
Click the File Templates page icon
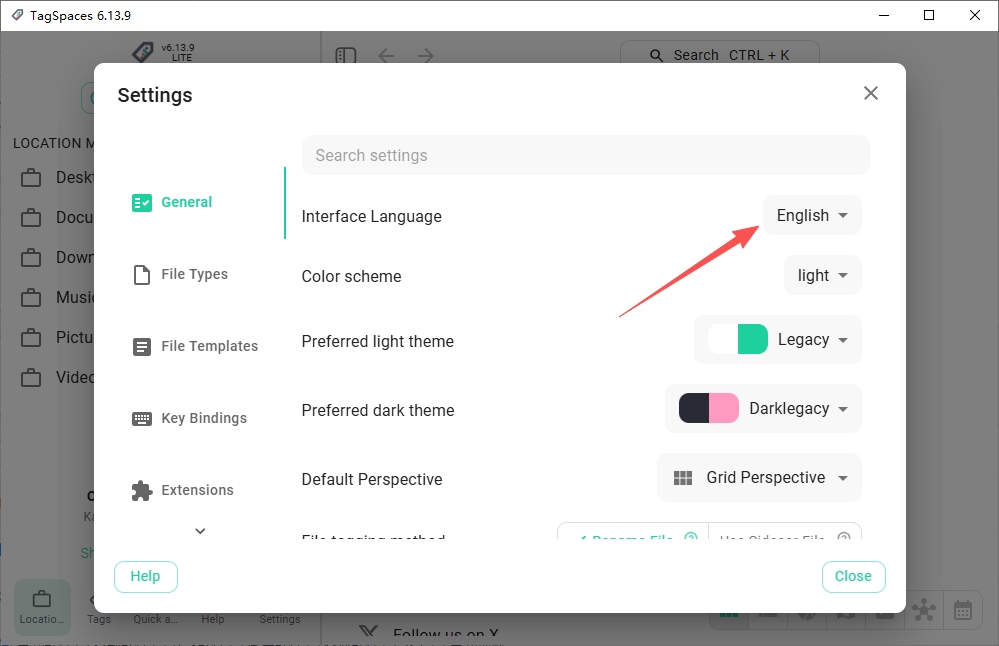click(141, 347)
